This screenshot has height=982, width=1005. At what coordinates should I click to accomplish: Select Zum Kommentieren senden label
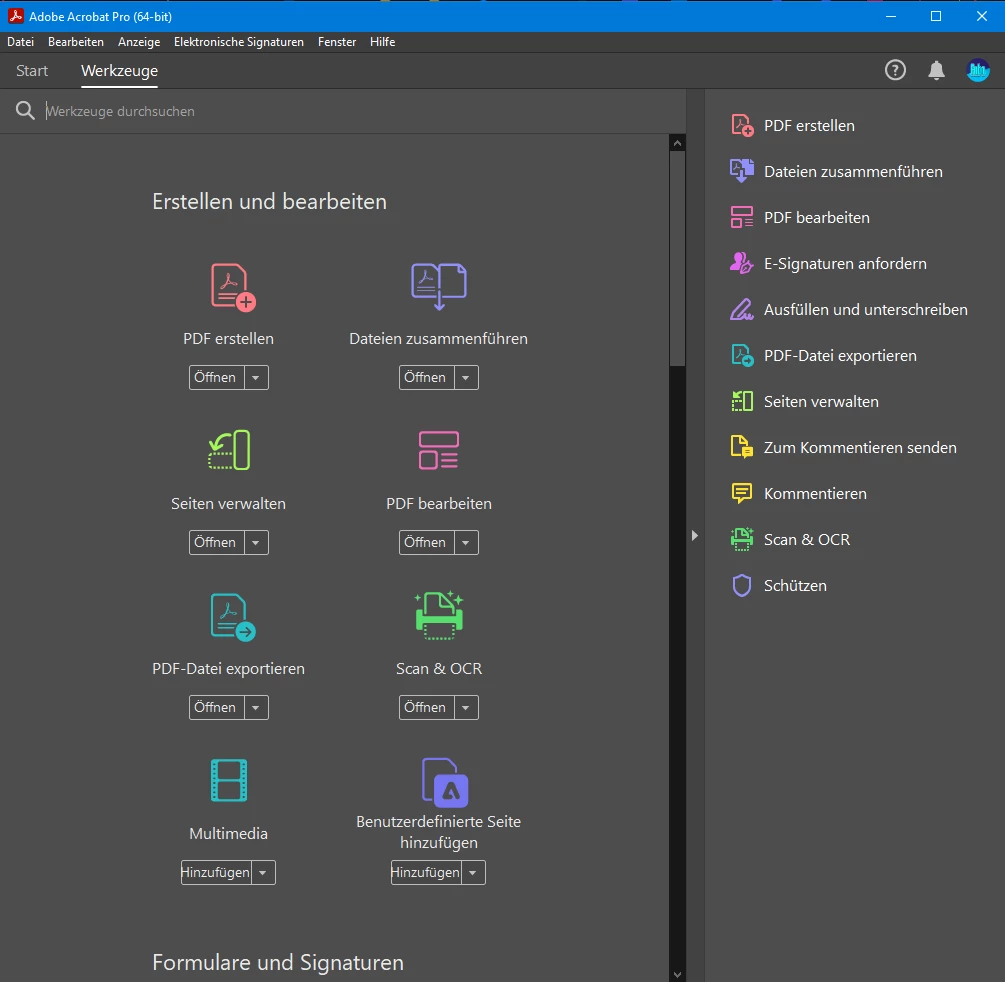coord(860,447)
